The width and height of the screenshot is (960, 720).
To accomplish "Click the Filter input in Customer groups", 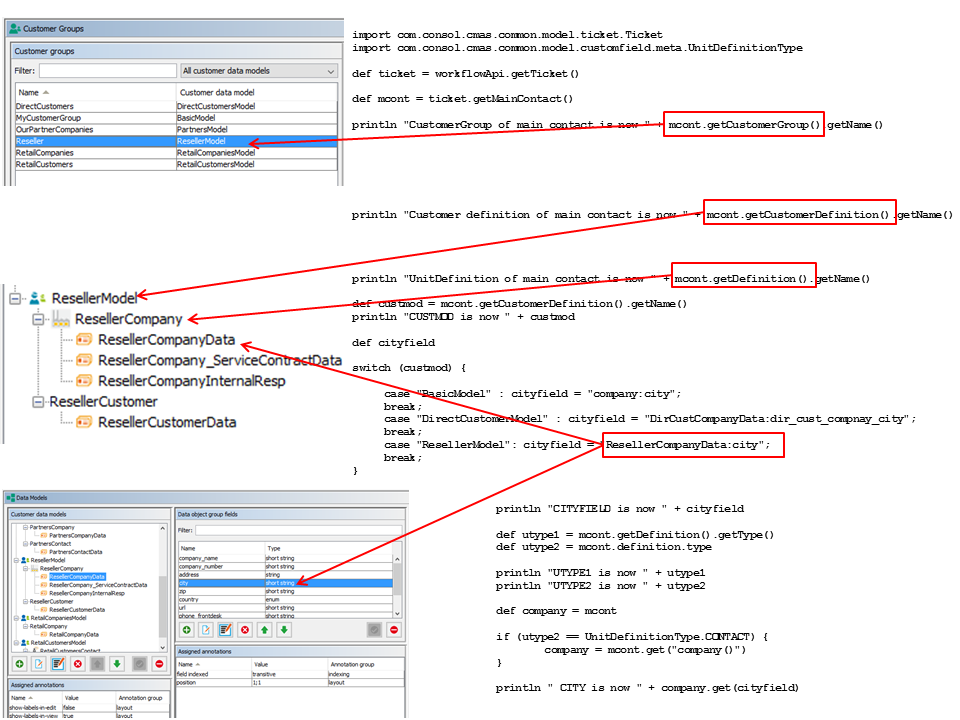I will [x=108, y=71].
